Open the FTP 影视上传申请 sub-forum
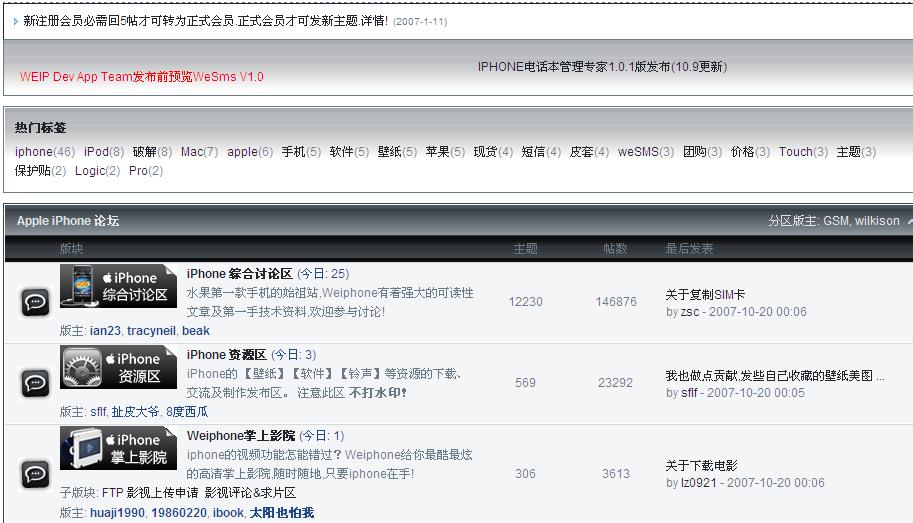Screen dimensions: 913x523 click(150, 493)
